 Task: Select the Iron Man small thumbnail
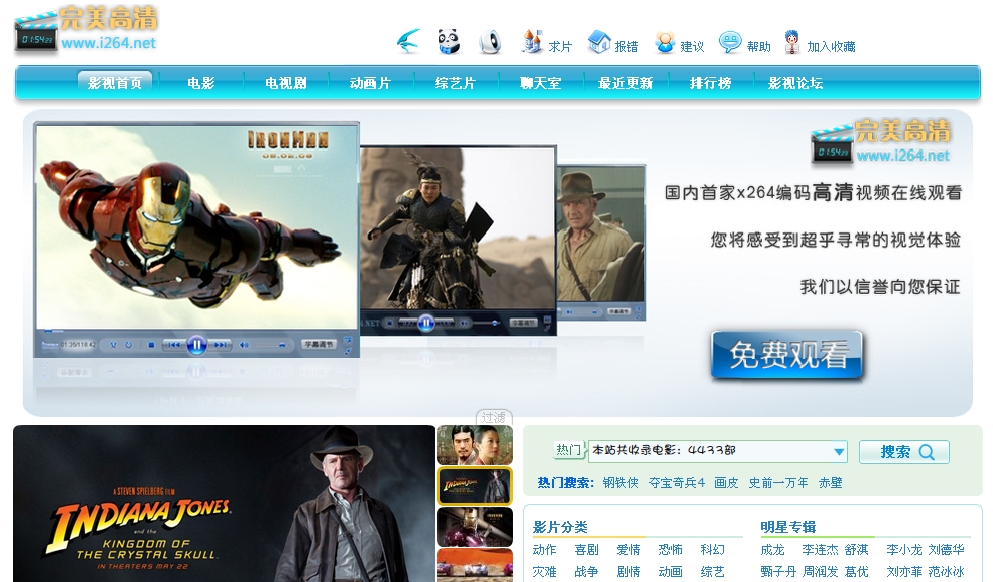[x=475, y=527]
